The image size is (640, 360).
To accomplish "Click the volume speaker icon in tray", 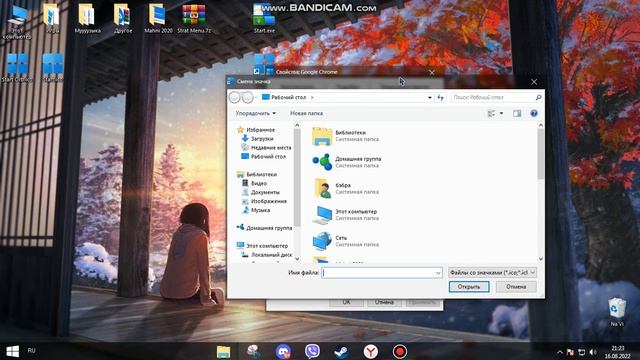I will click(x=593, y=352).
